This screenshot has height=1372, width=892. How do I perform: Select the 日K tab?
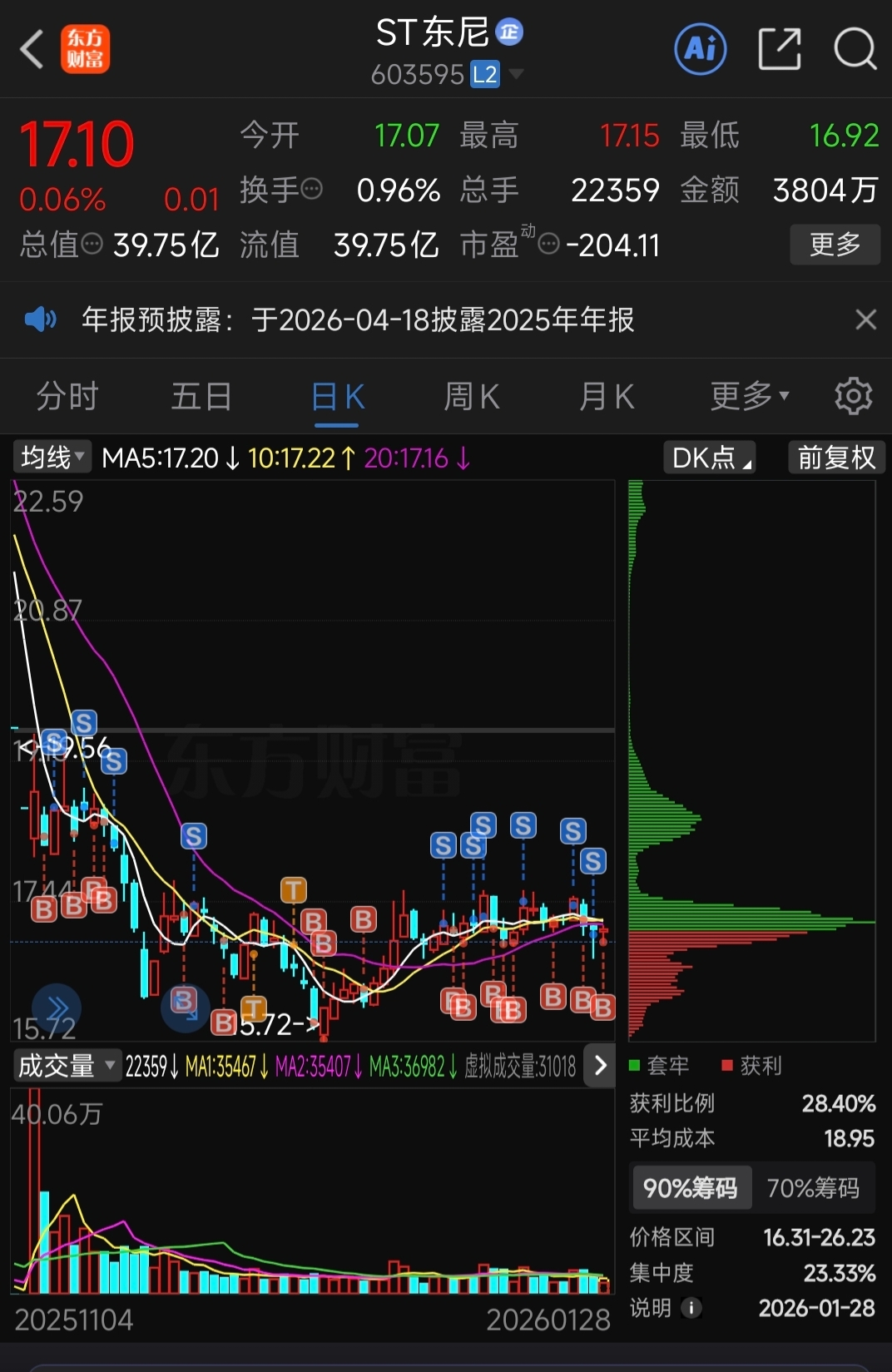pyautogui.click(x=337, y=396)
